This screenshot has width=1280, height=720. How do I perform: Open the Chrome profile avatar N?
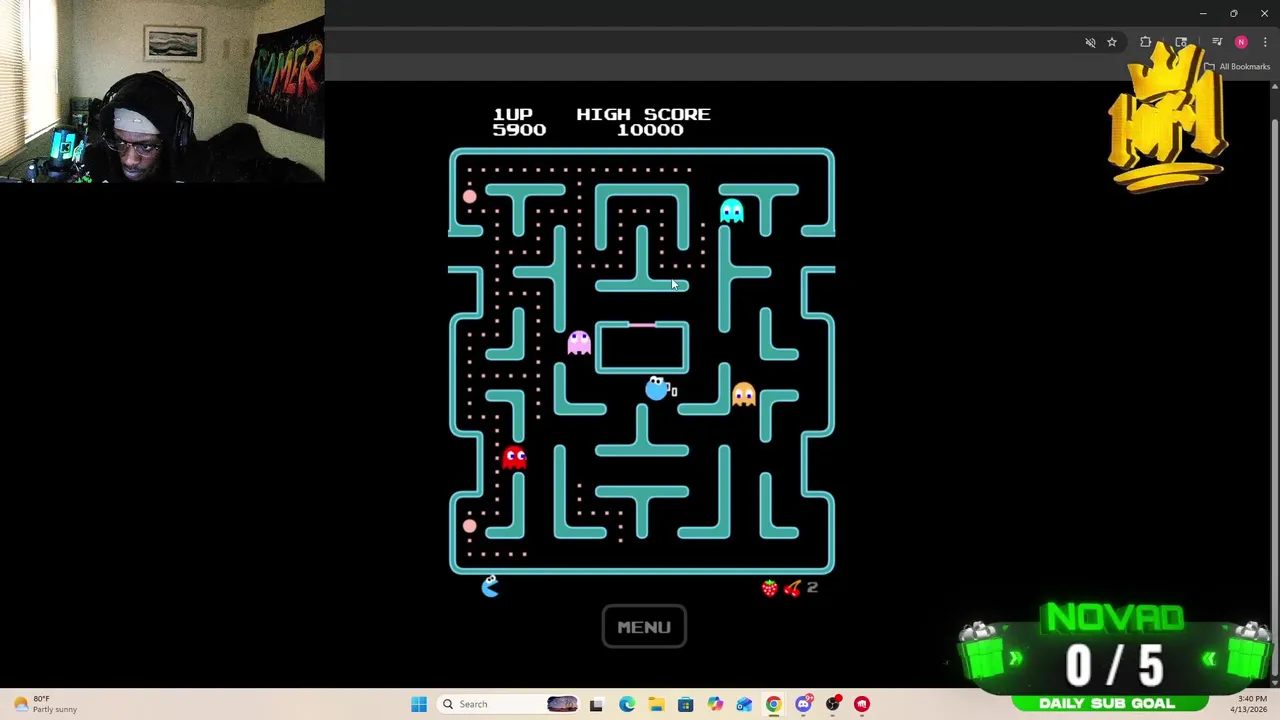pos(1241,42)
